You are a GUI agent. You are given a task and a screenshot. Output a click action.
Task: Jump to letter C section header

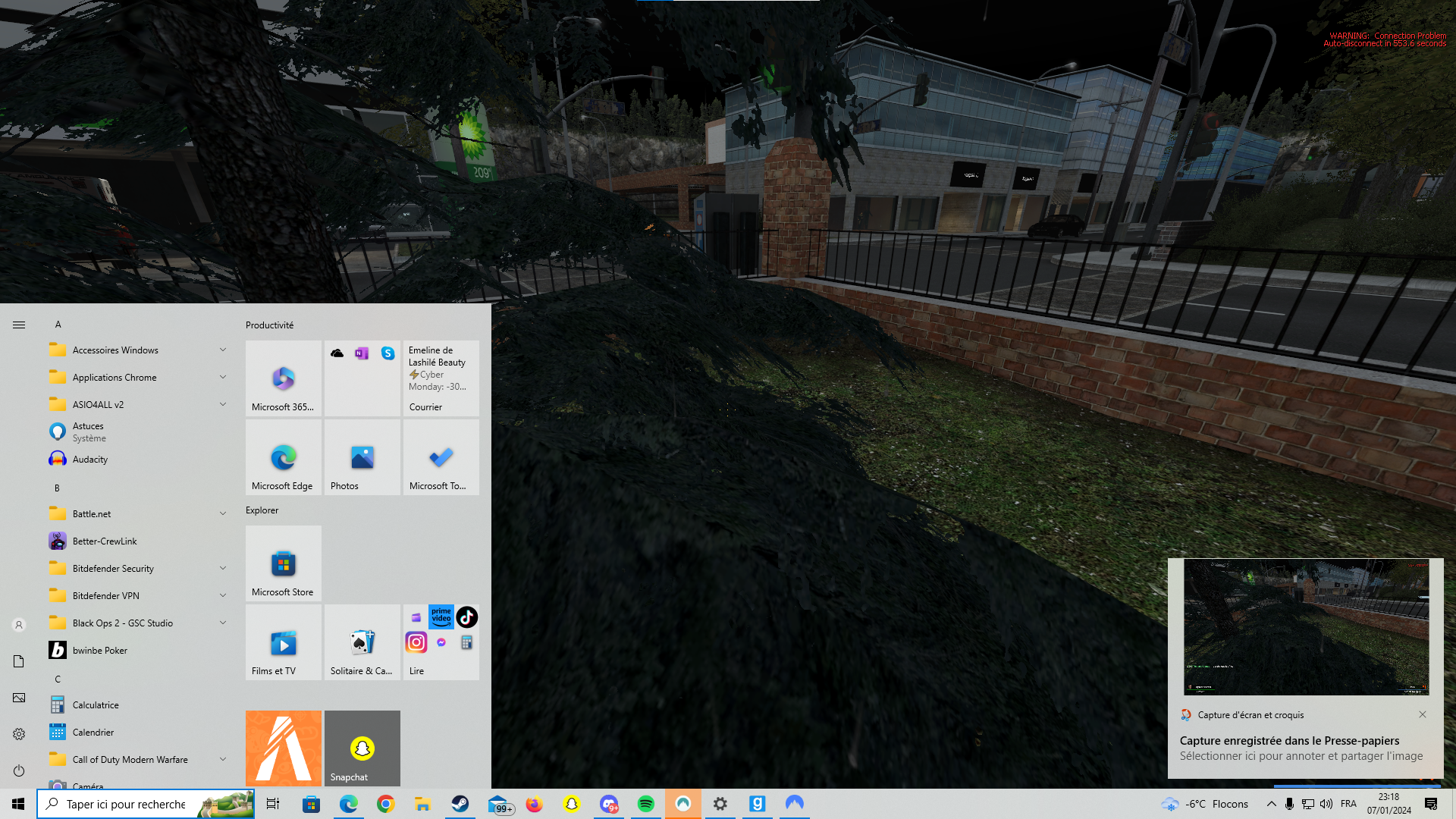(58, 679)
